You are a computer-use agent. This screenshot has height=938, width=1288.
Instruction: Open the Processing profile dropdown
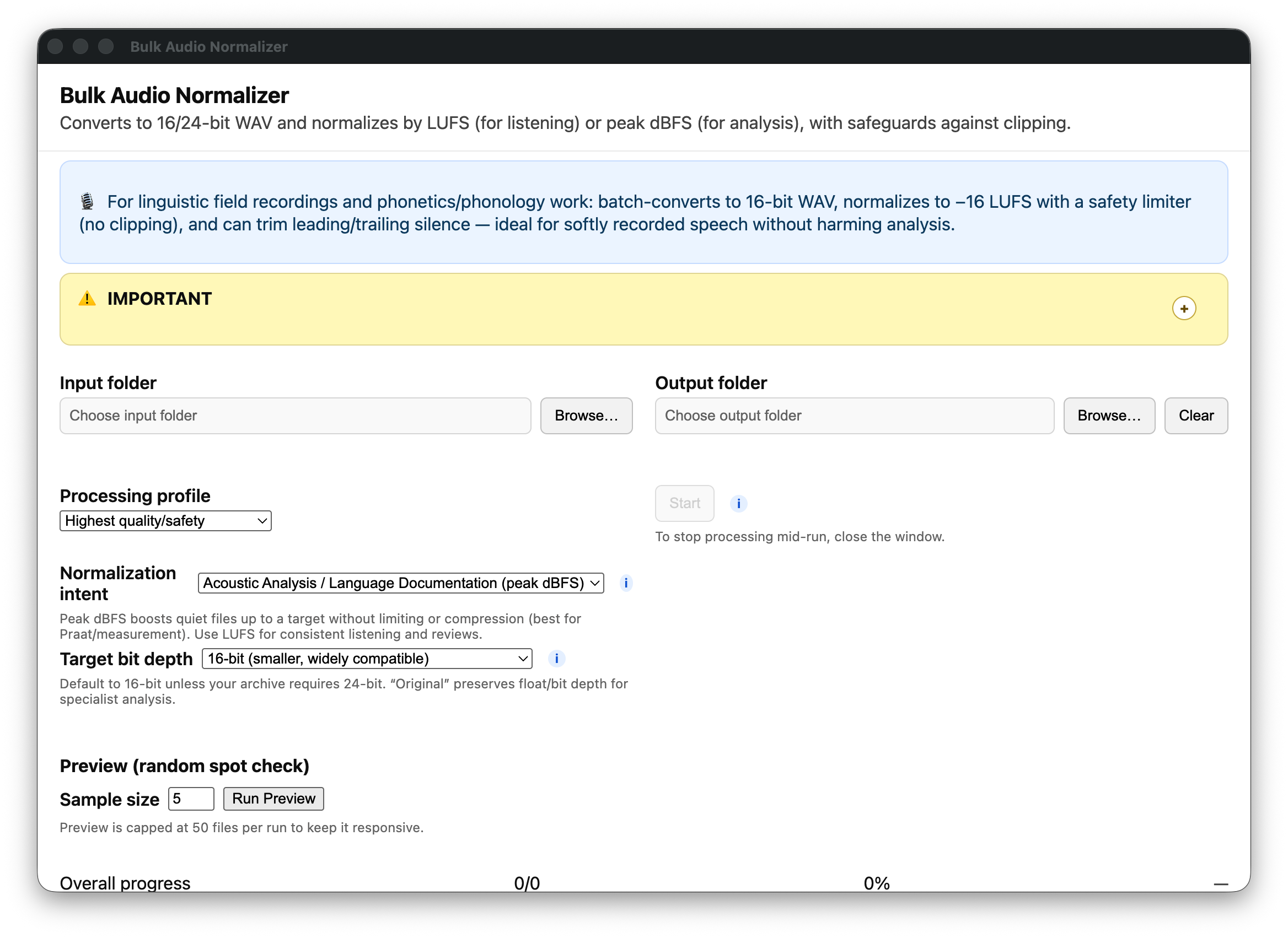(165, 521)
